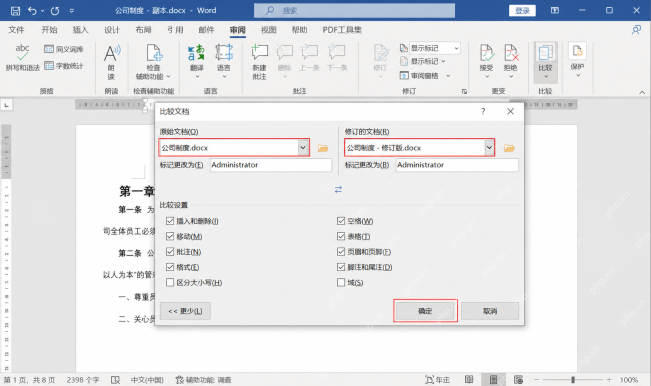Toggle the Moves (移动) checkbox
651x386 pixels.
coord(170,236)
